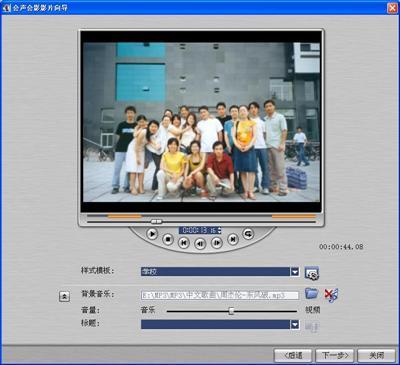This screenshot has width=400, height=365.
Task: Click the preview scrubber handle
Action: point(156,221)
